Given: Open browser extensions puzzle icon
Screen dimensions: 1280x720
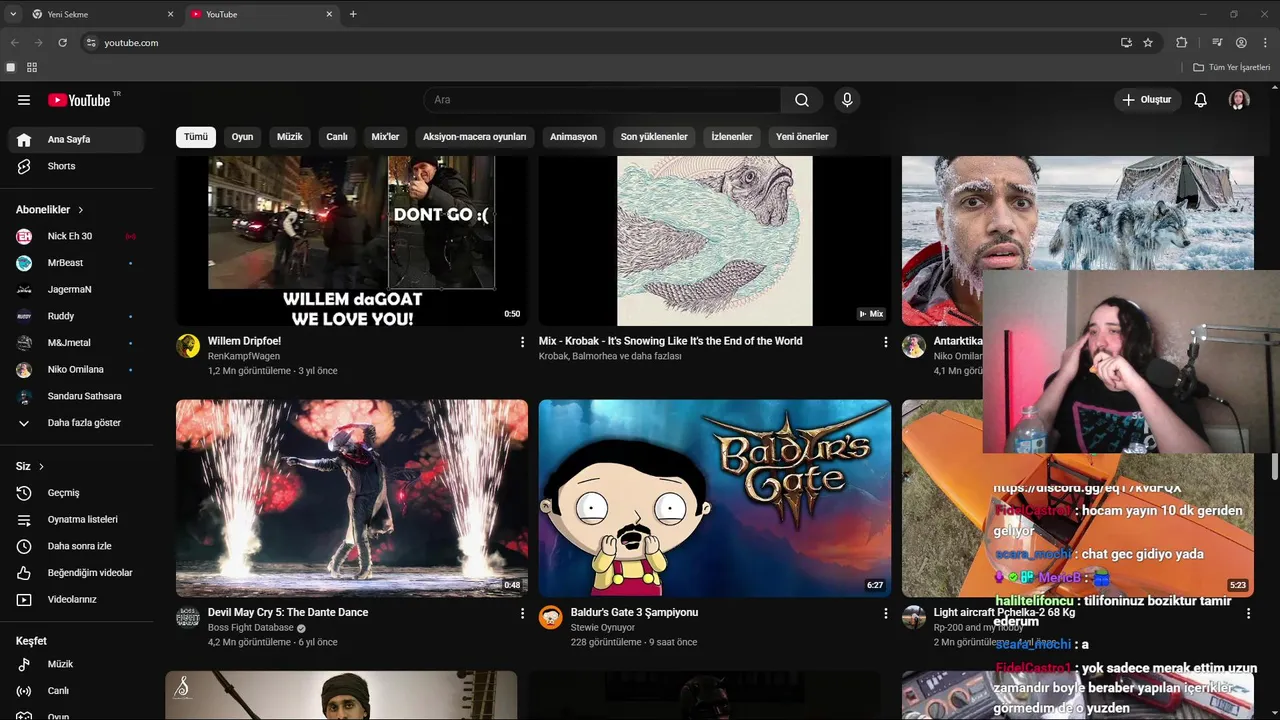Looking at the screenshot, I should click(x=1182, y=43).
